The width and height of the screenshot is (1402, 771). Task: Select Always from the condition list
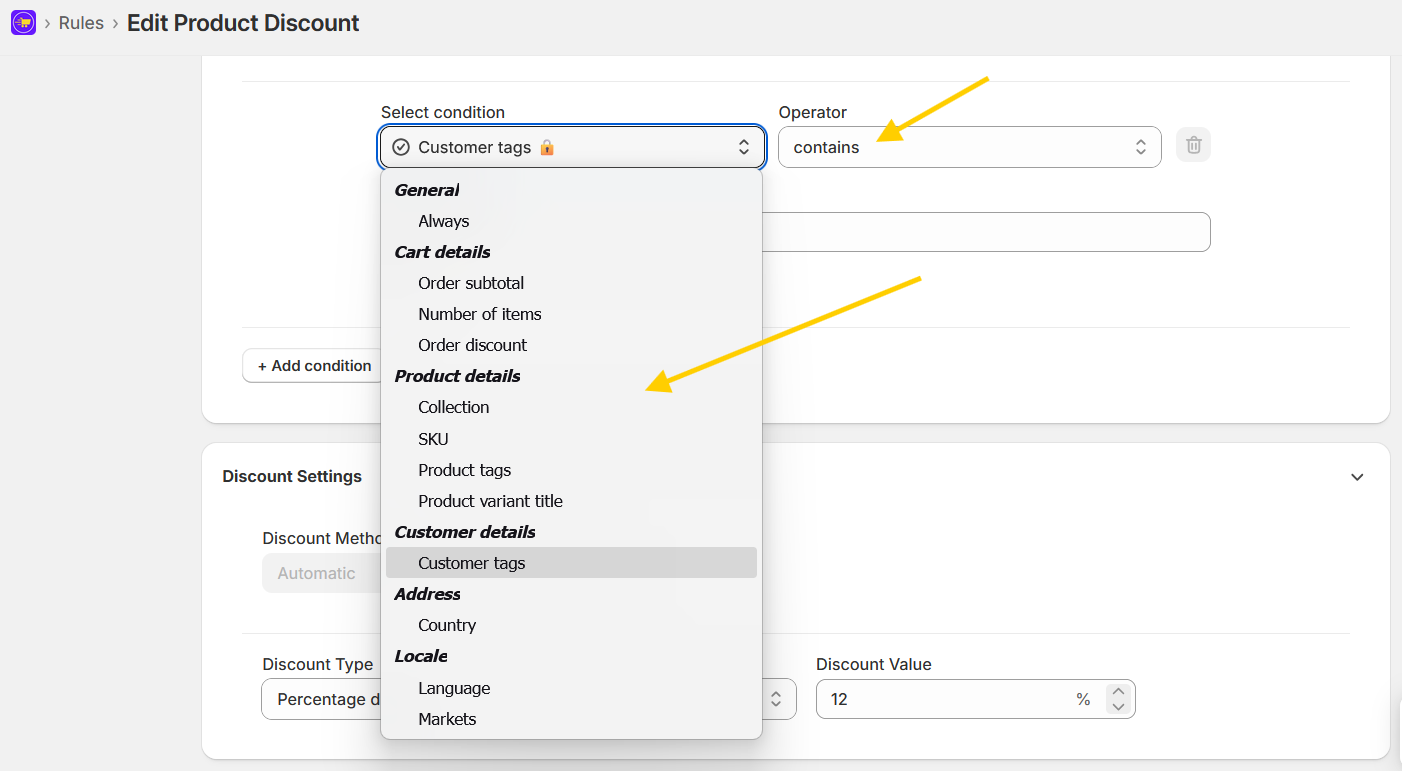tap(443, 221)
